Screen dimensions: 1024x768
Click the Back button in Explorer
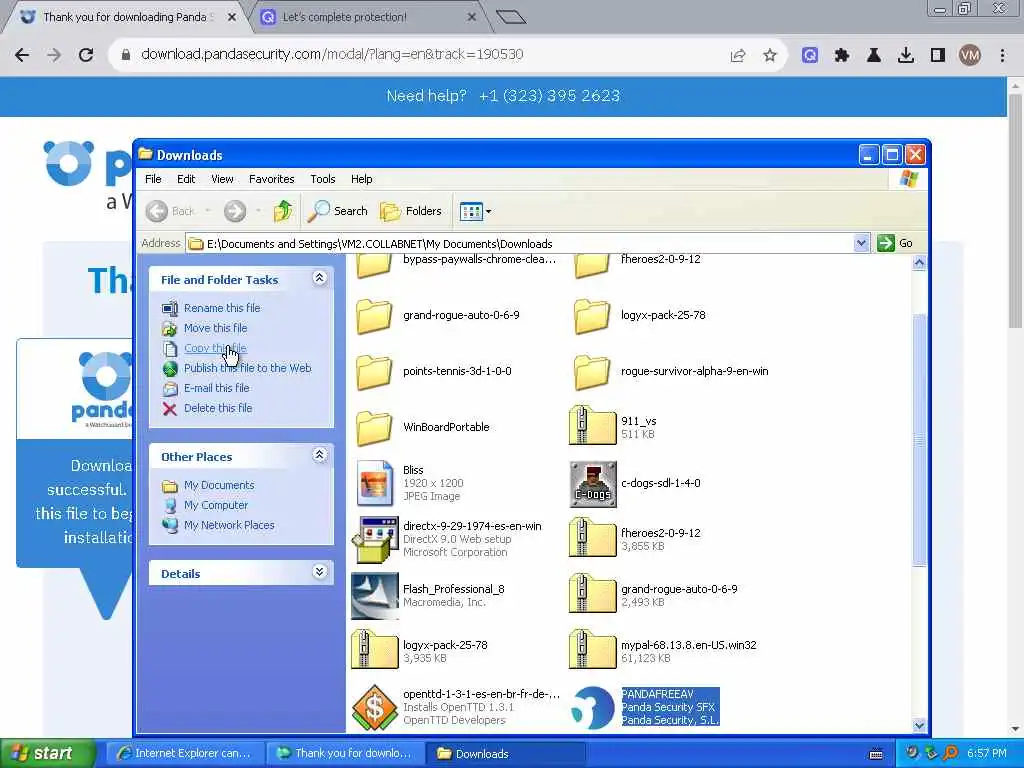[x=170, y=211]
